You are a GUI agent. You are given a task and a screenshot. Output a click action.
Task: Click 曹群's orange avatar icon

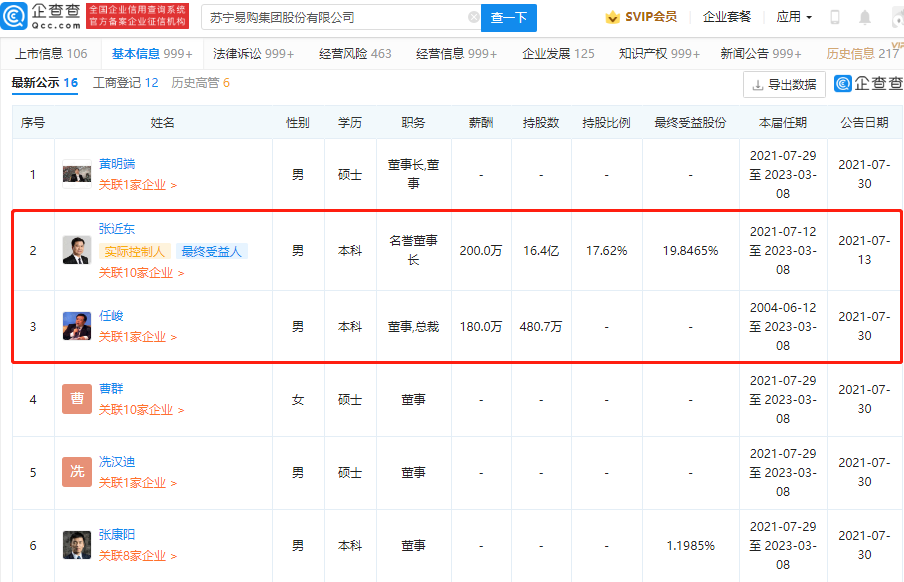77,399
